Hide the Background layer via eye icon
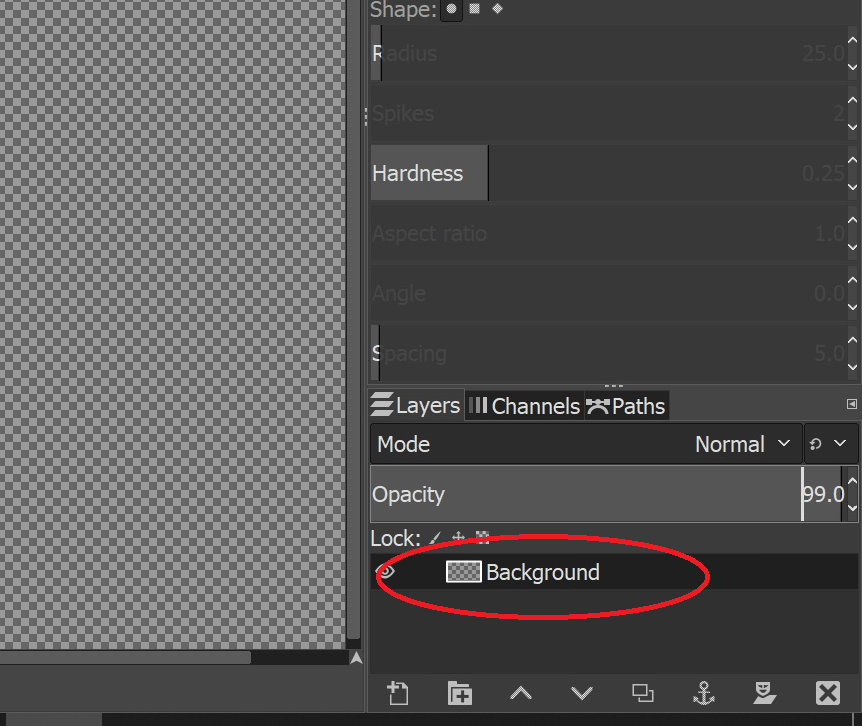 pos(386,572)
